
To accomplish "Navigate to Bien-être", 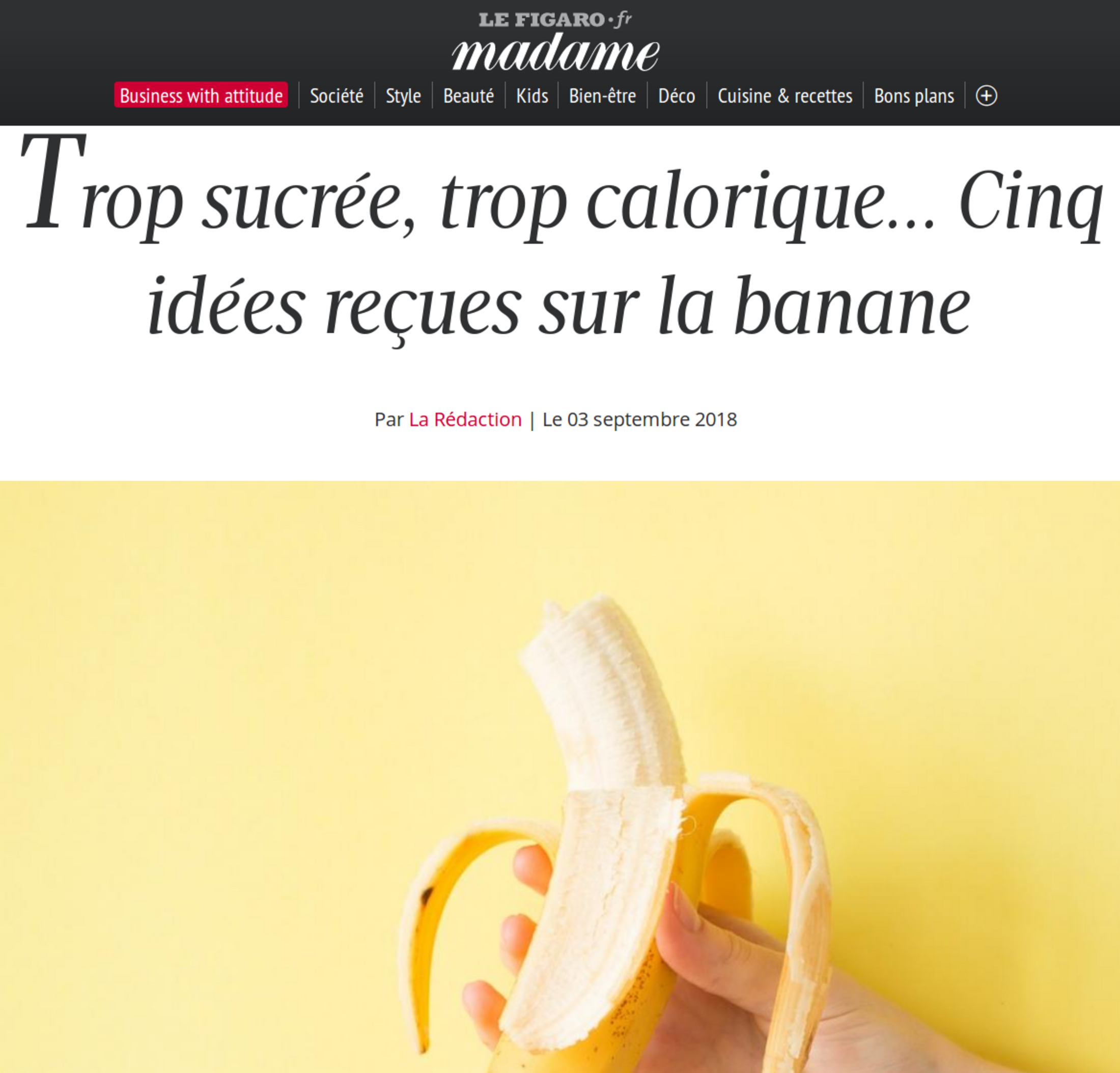I will pyautogui.click(x=602, y=95).
